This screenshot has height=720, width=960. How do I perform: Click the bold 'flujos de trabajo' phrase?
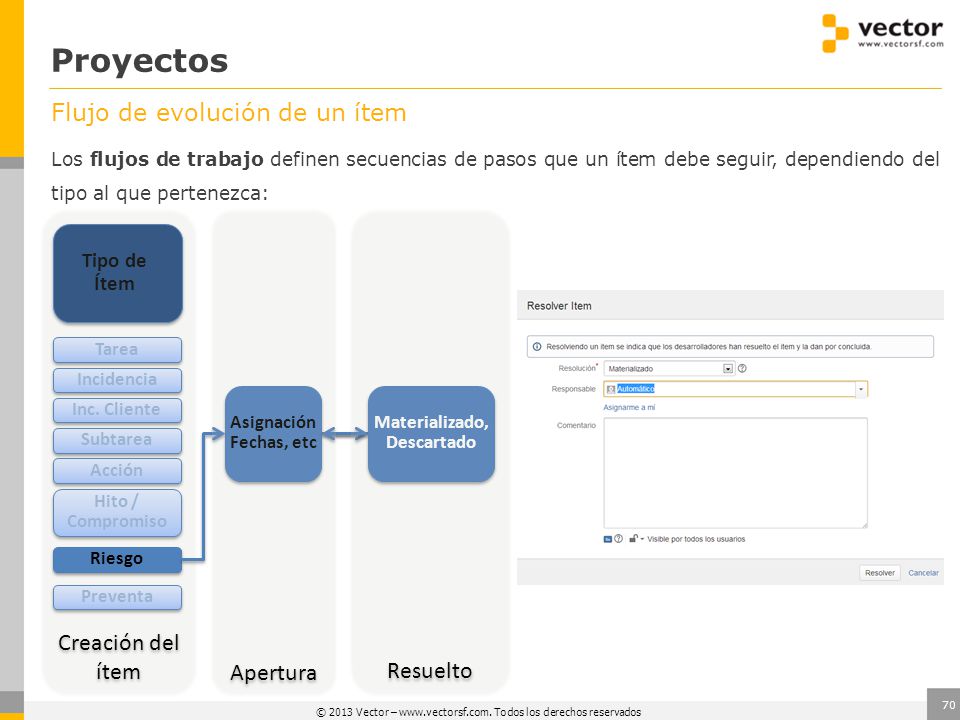176,159
